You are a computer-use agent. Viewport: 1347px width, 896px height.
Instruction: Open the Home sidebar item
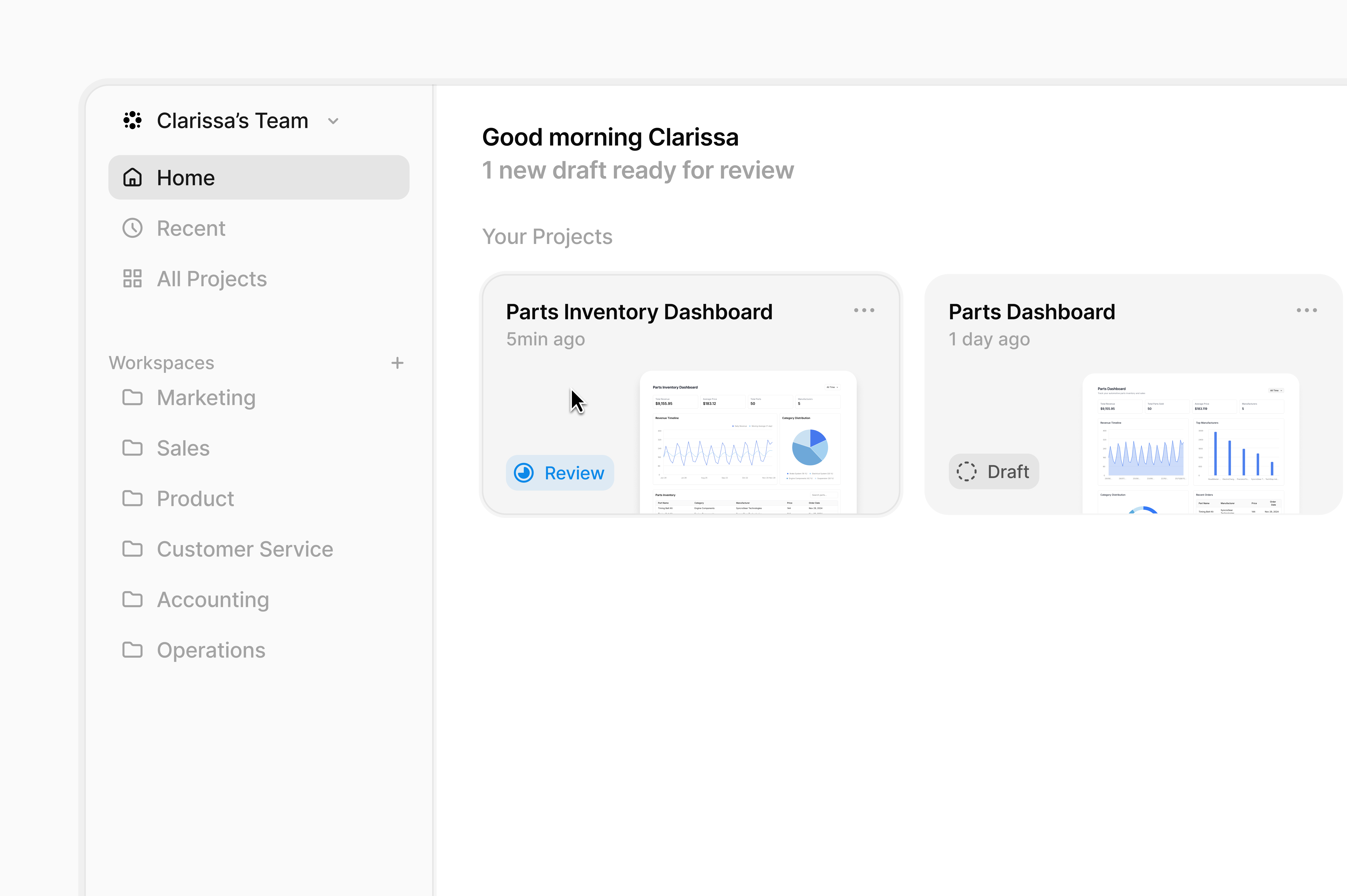tap(259, 178)
